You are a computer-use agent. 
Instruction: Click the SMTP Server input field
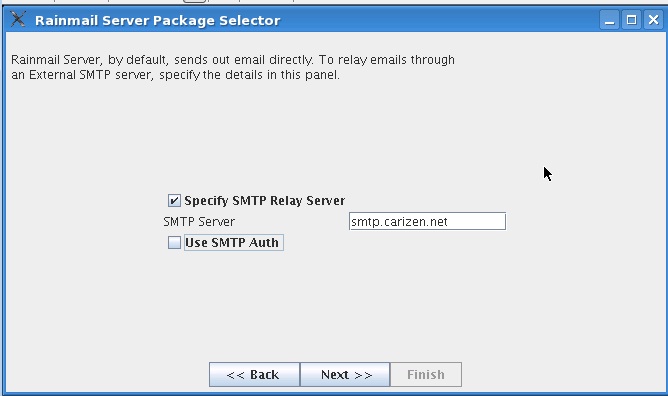click(427, 221)
